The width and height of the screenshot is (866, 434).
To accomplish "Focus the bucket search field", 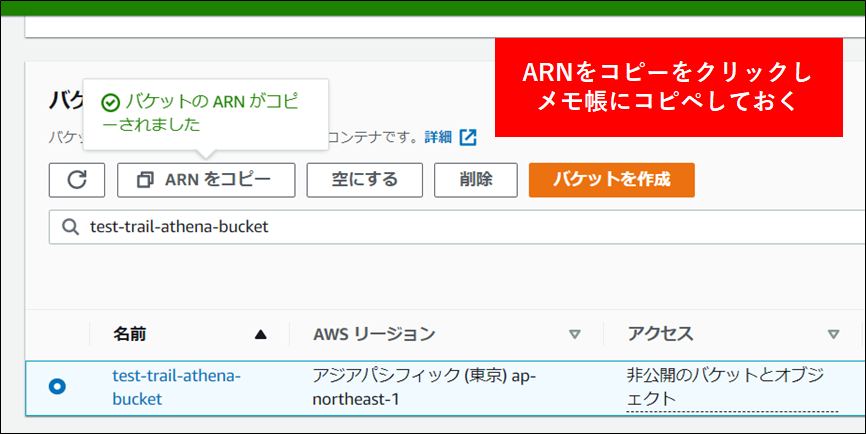I will [450, 227].
